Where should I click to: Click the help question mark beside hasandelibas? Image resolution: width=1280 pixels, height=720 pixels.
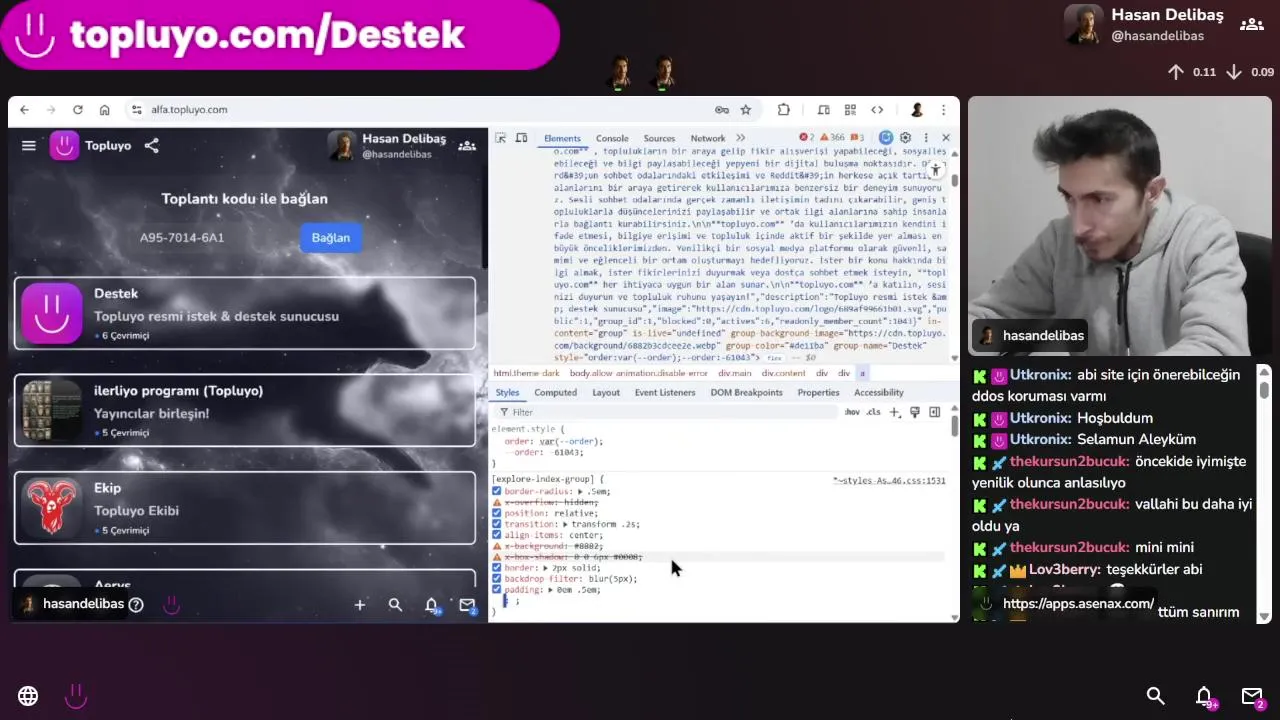(136, 604)
